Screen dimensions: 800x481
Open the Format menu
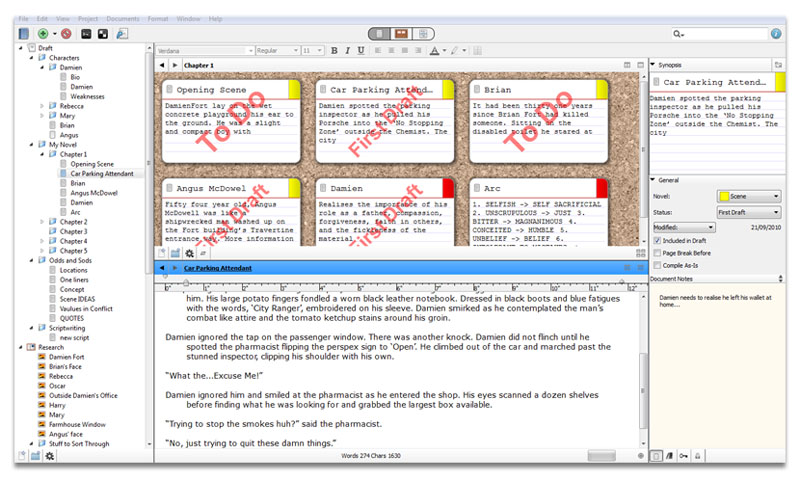click(158, 18)
